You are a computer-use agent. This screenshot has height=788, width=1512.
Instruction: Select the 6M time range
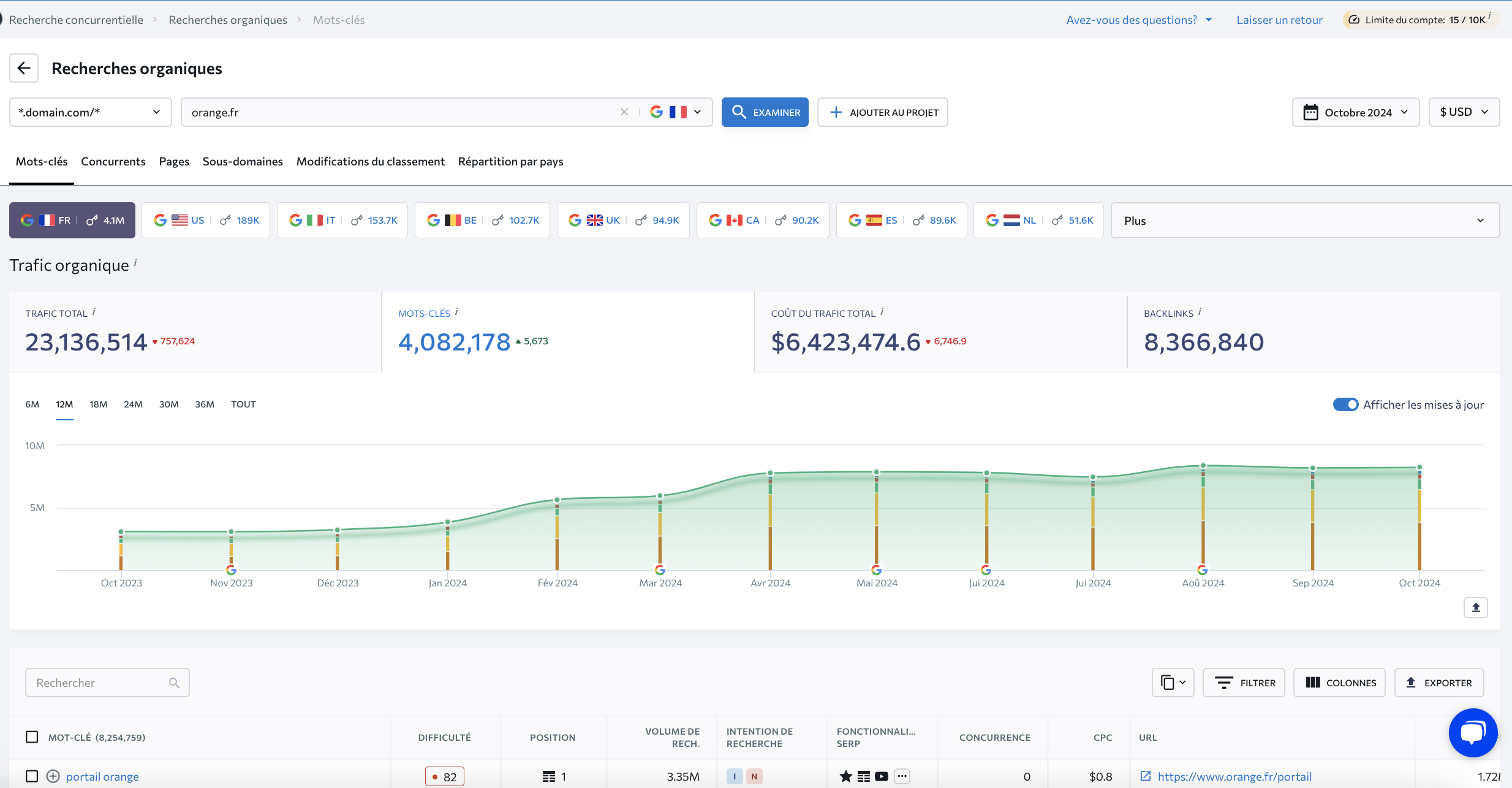click(32, 404)
